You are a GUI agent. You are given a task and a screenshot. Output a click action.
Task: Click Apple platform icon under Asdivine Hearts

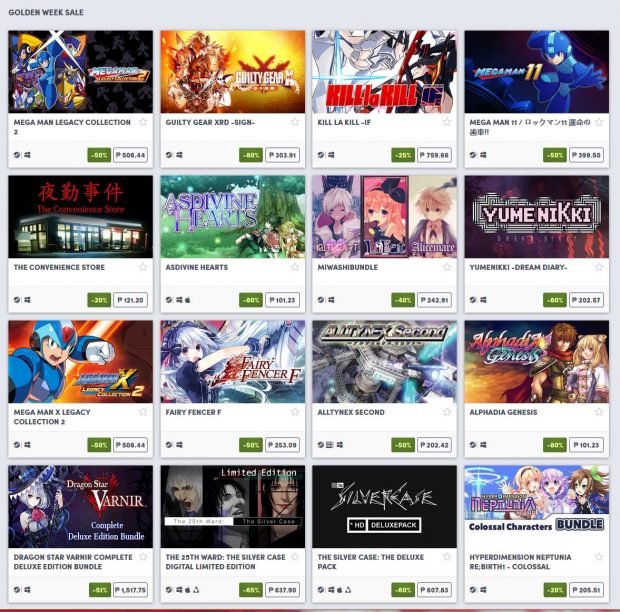click(x=188, y=300)
